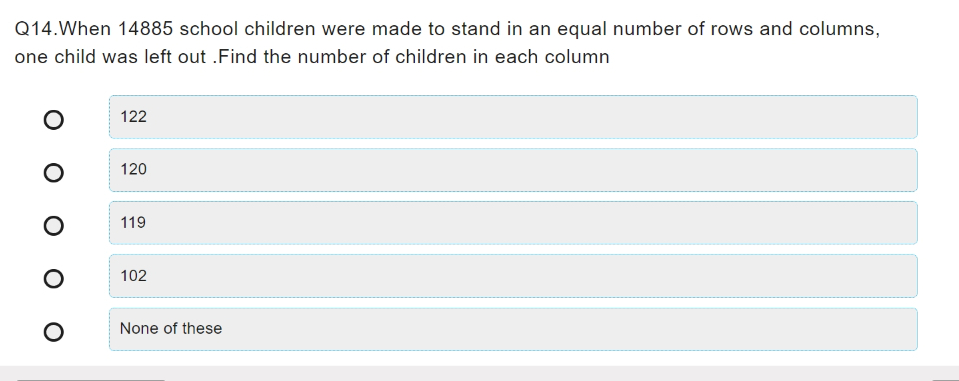Click the partially visible bottom-left button
The image size is (959, 381).
pyautogui.click(x=91, y=380)
